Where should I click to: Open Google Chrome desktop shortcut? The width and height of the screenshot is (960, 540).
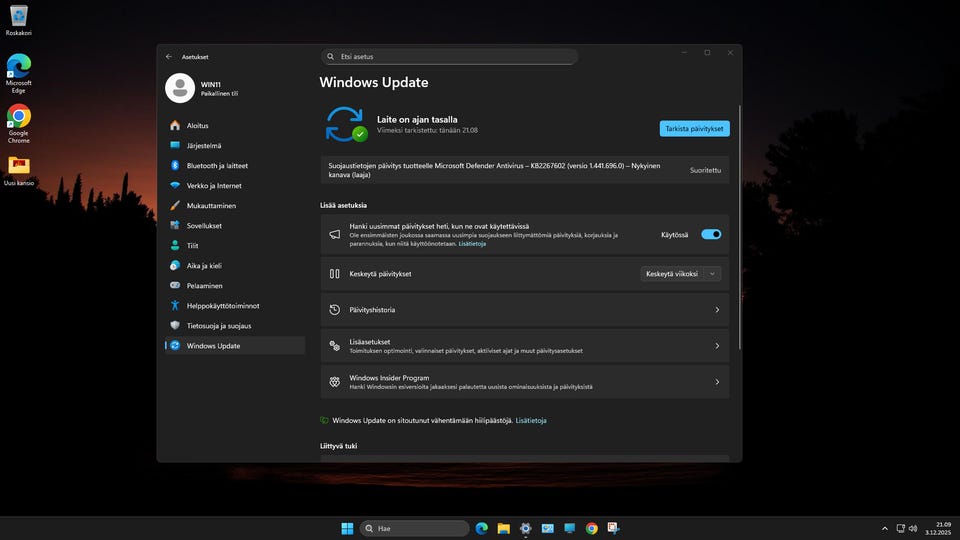[18, 118]
